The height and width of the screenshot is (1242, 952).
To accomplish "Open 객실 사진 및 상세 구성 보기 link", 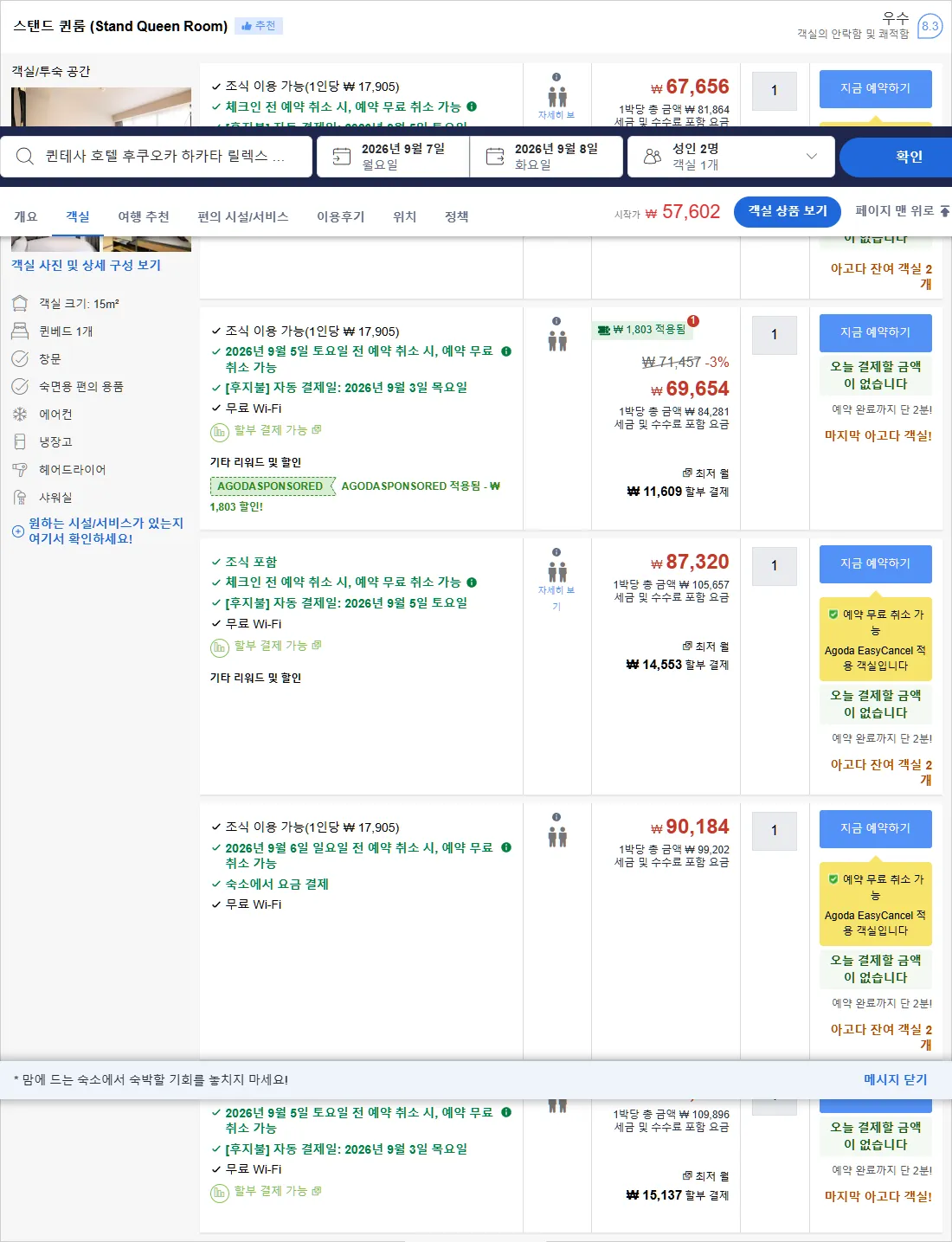I will tap(86, 266).
